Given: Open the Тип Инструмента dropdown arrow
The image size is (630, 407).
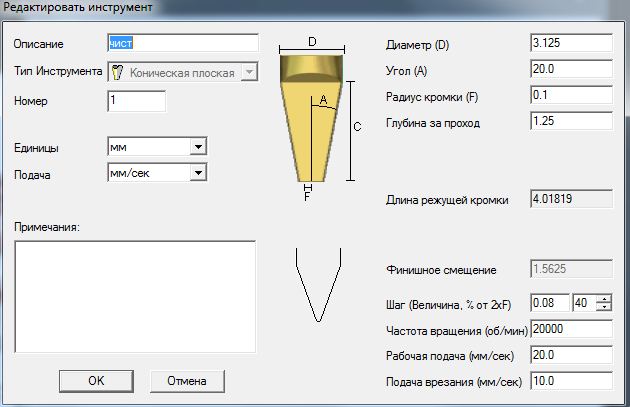Looking at the screenshot, I should 249,72.
